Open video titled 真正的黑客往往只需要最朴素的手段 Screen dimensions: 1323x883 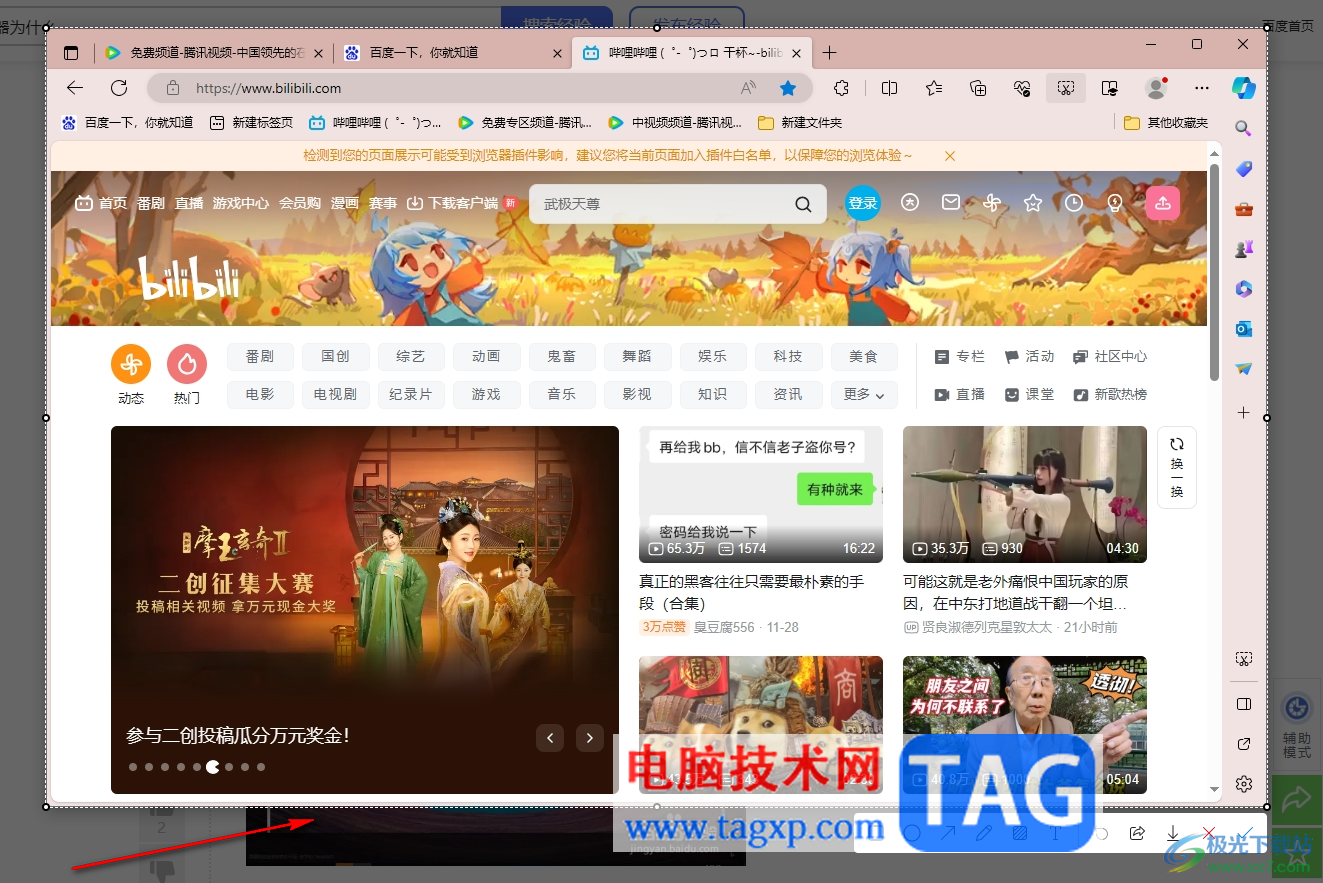pos(751,593)
